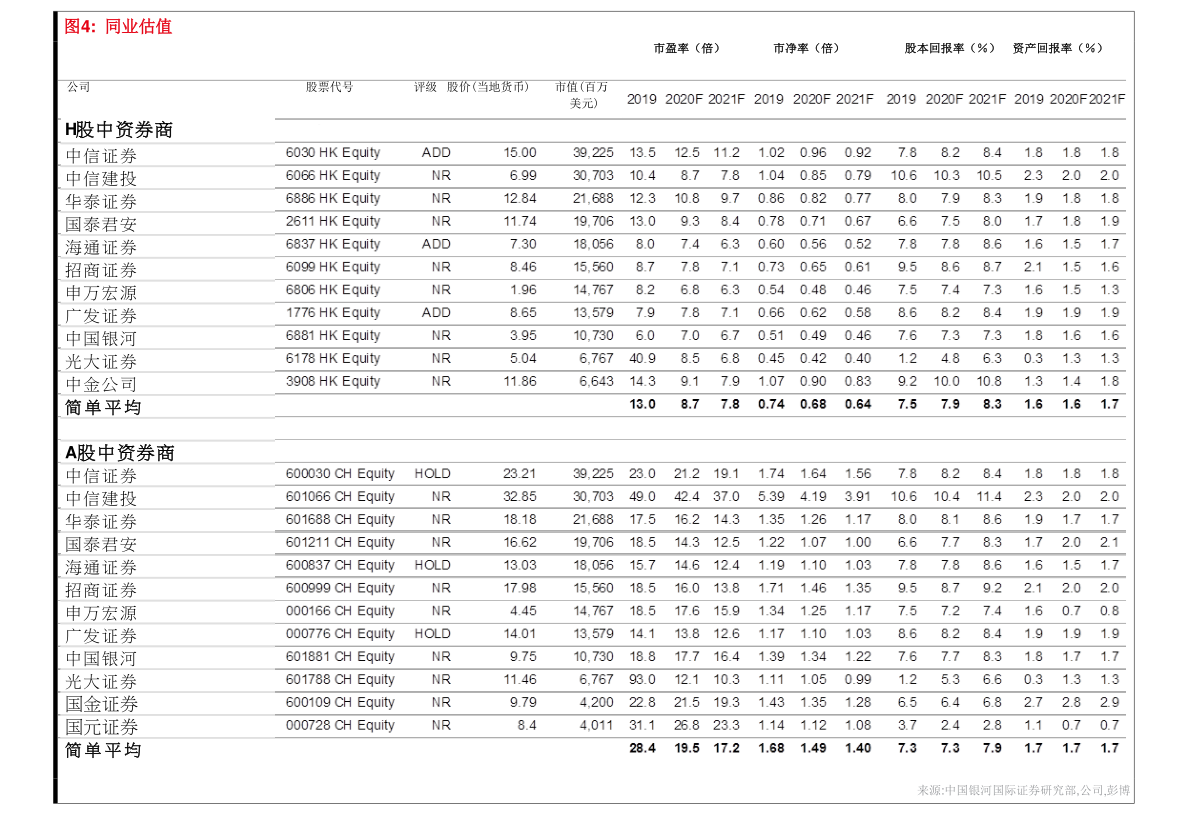The height and width of the screenshot is (816, 1191).
Task: Select ticker '601066 CH Equity'
Action: [x=340, y=496]
